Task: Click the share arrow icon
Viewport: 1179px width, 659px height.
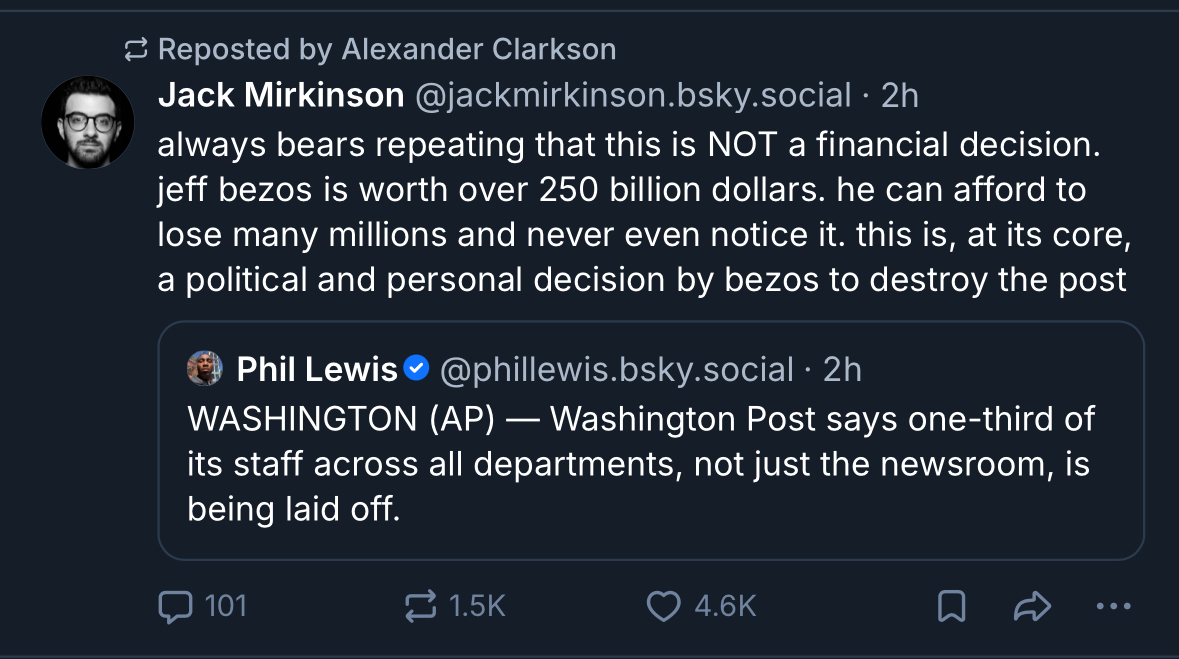Action: click(x=1033, y=605)
